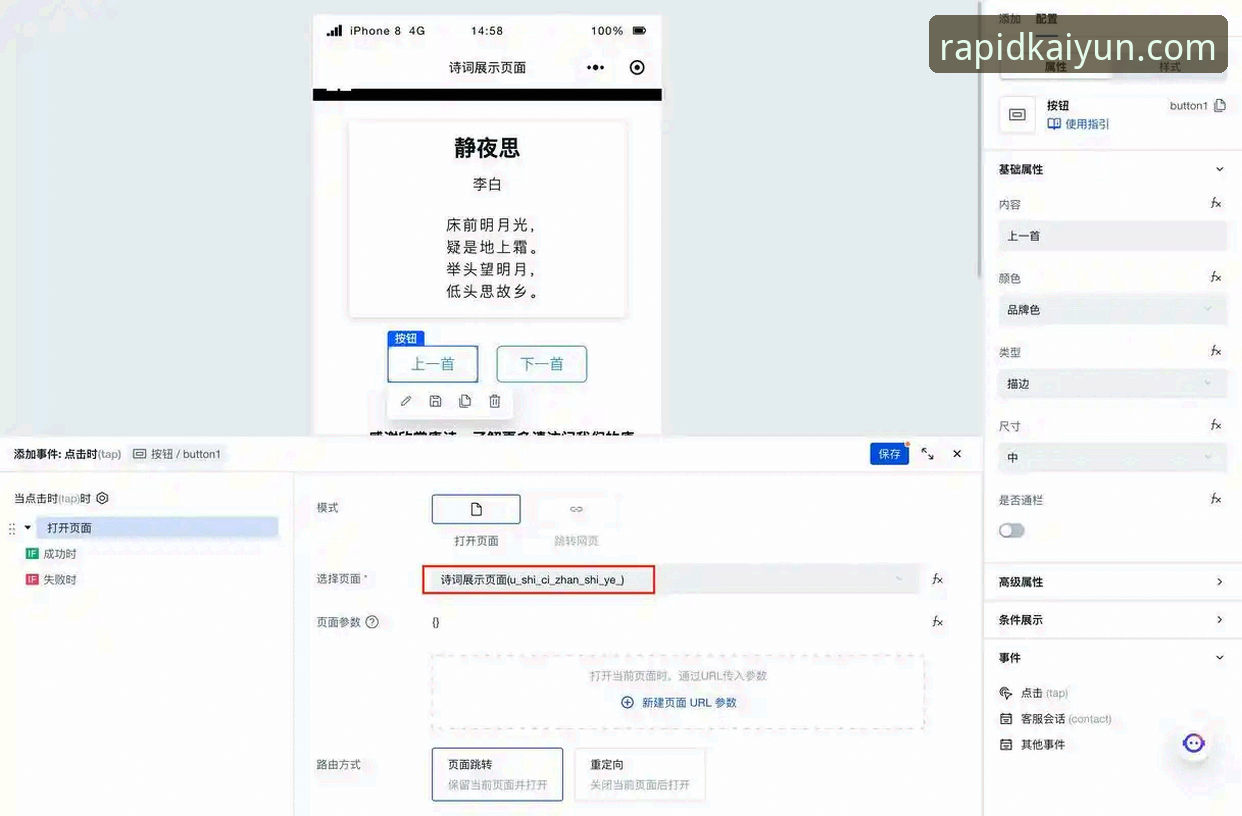Switch to the 样式 sub-tab
1242x816 pixels.
pos(1169,66)
